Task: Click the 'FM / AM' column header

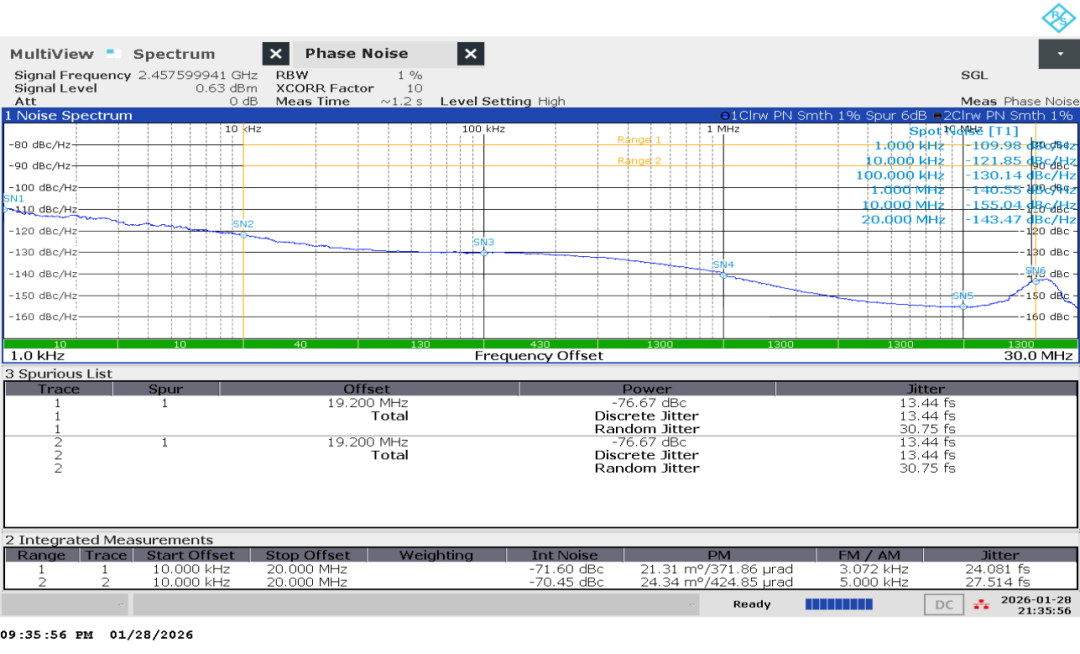Action: 869,555
